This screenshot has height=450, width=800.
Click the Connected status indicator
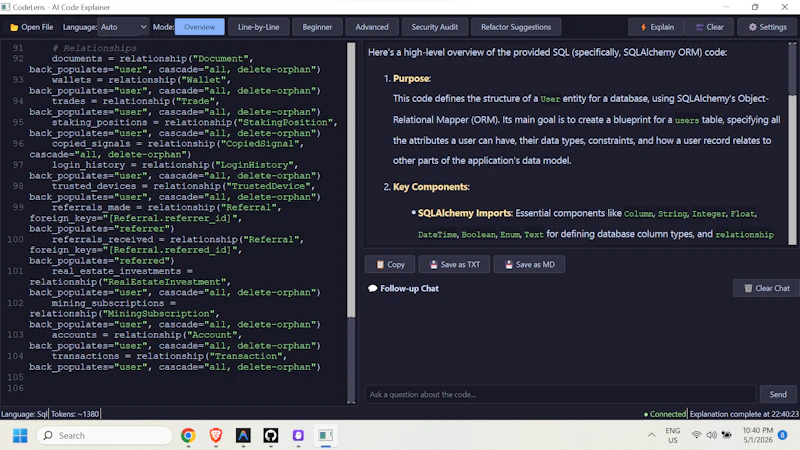[664, 414]
